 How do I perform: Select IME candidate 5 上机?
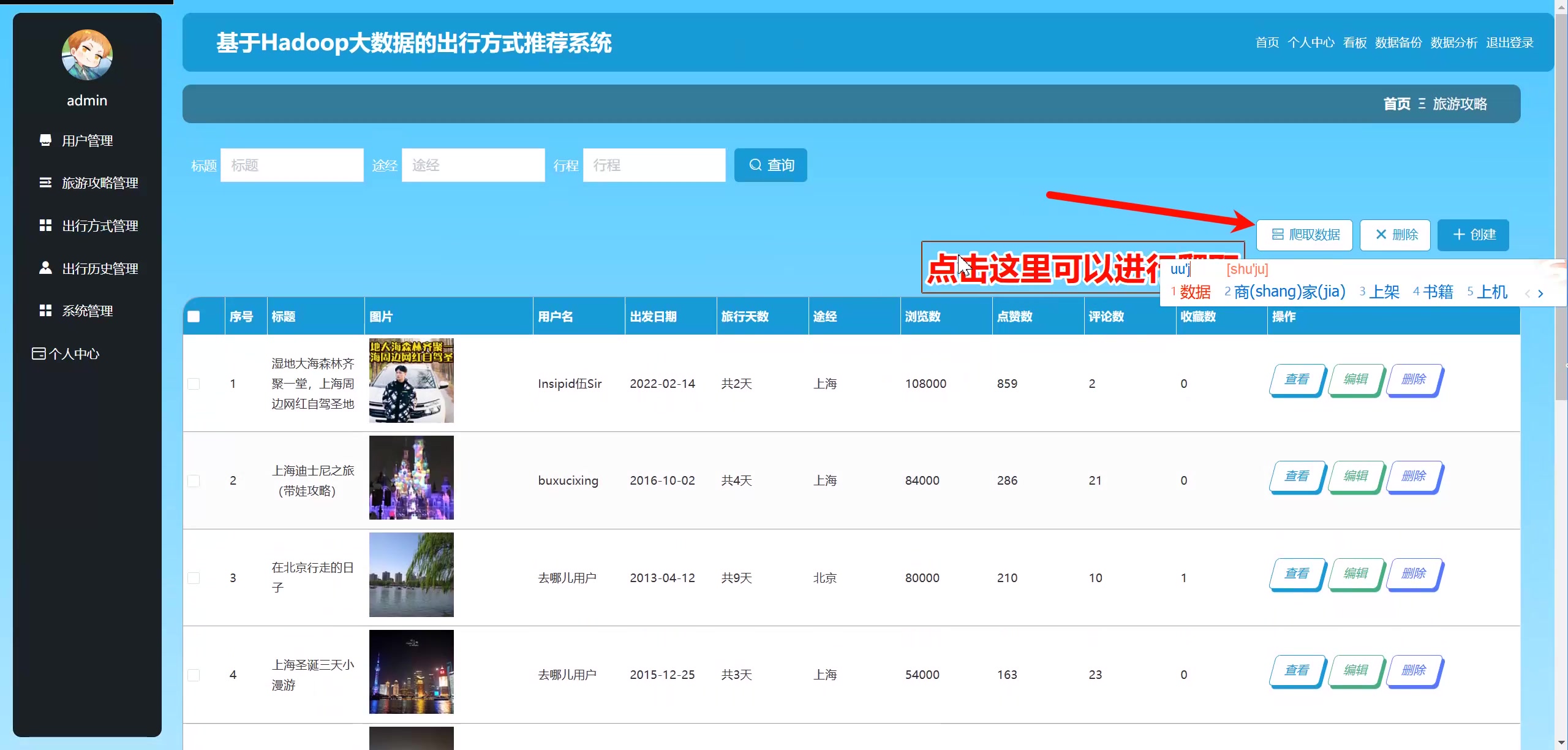click(x=1488, y=292)
